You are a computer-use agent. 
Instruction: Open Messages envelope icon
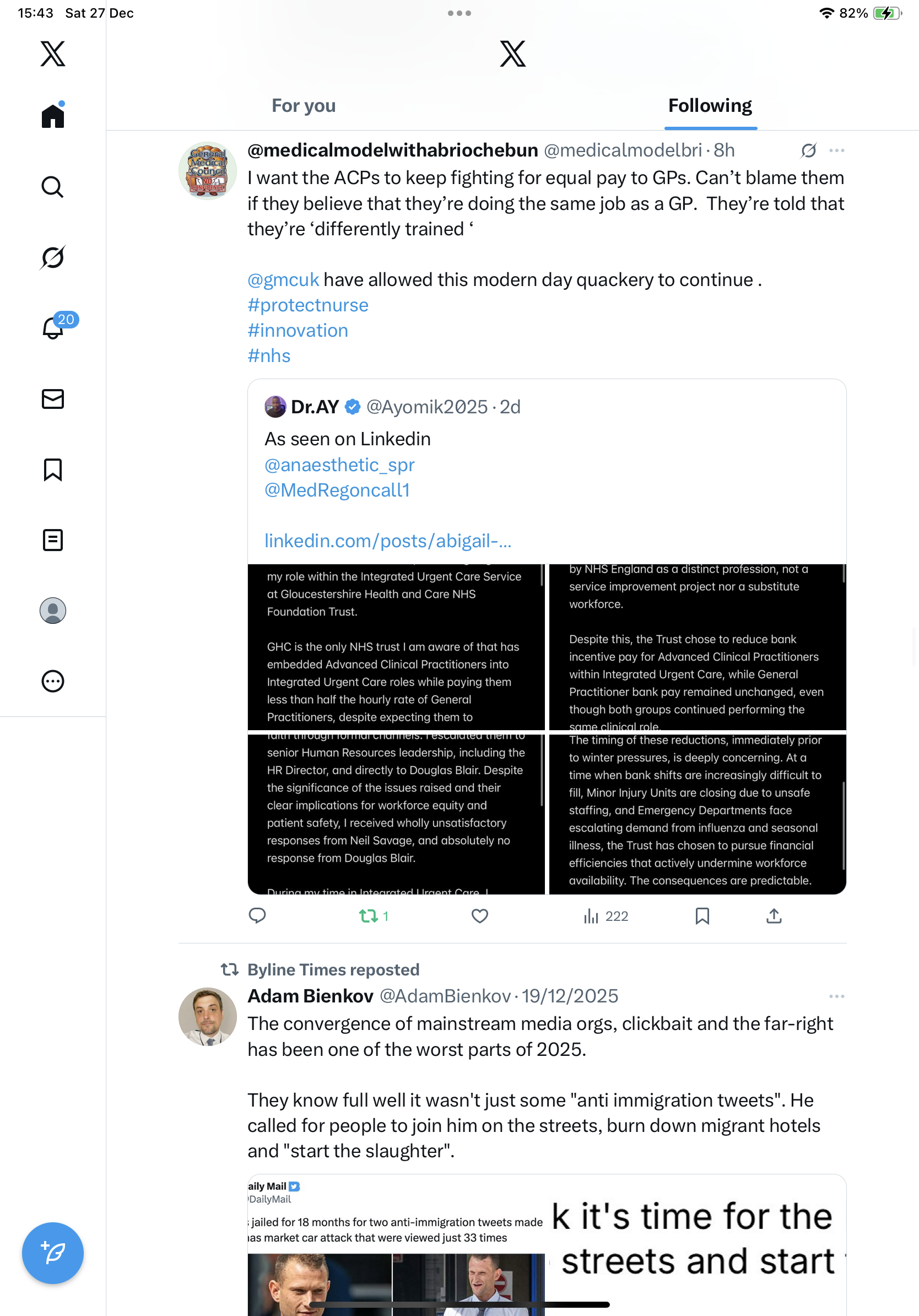53,399
